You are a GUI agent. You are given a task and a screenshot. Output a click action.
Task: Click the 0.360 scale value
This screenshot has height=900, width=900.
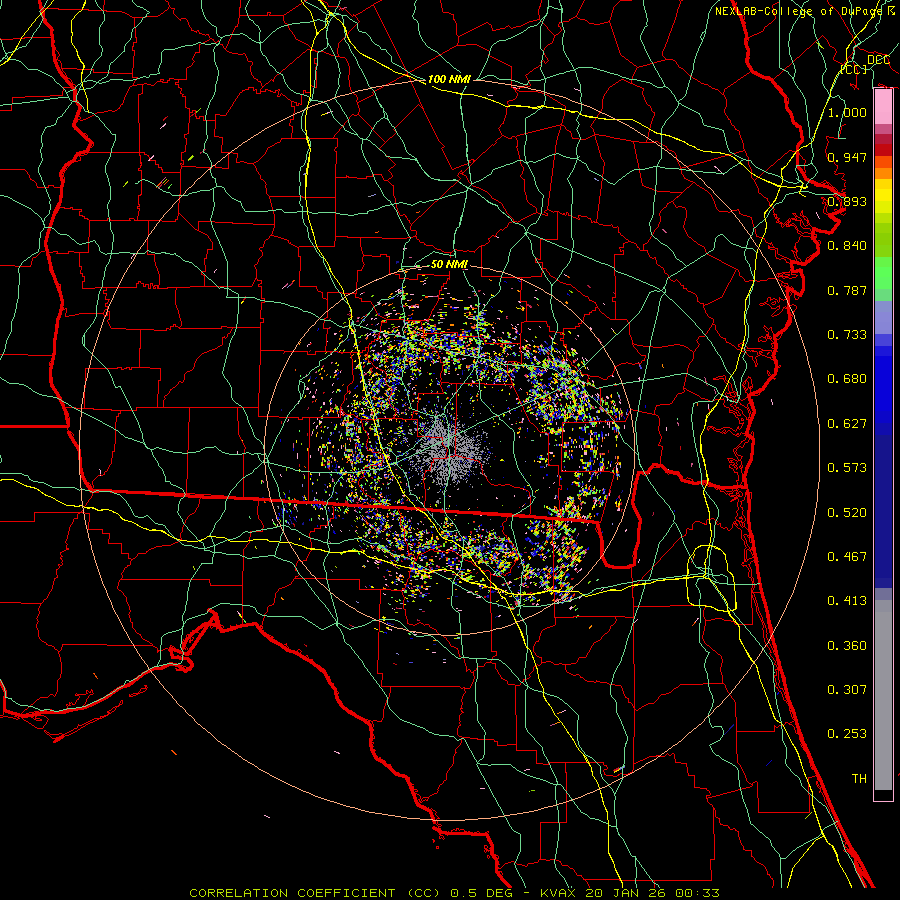(x=847, y=645)
